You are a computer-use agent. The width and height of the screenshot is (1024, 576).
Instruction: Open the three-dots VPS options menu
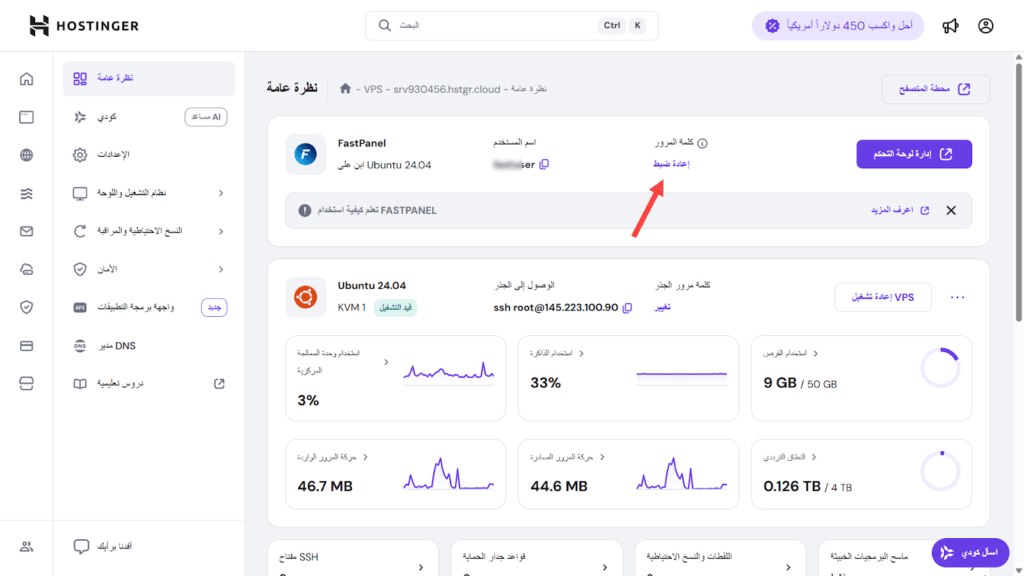[x=958, y=297]
